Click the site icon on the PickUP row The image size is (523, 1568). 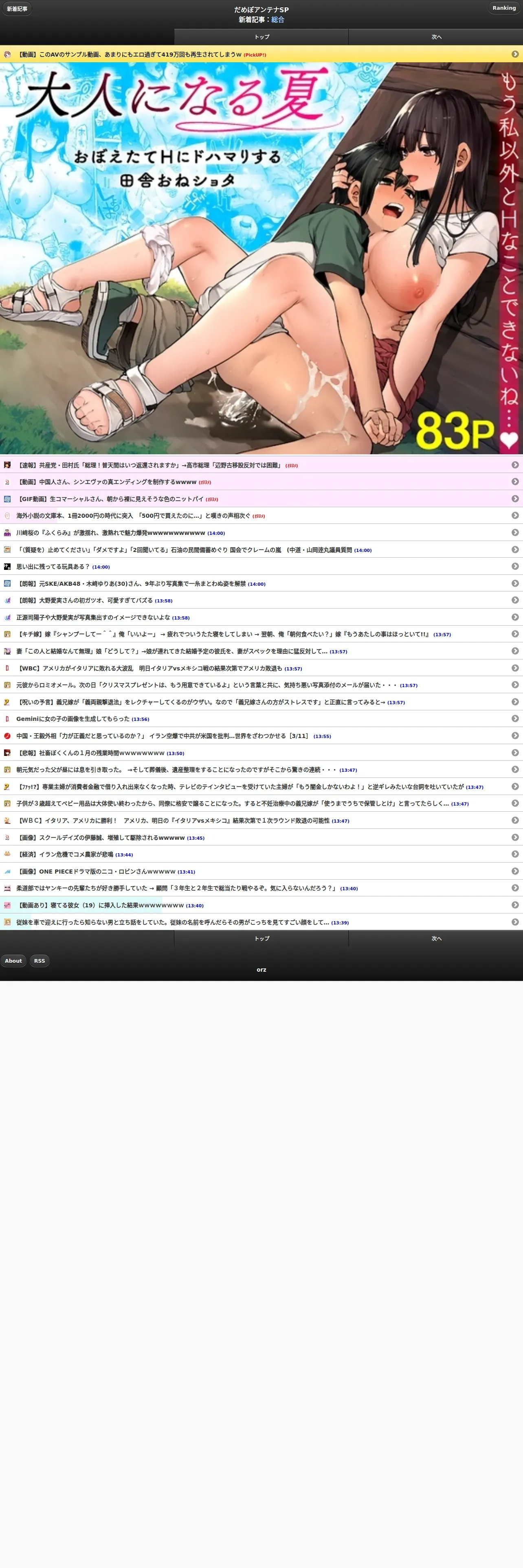click(7, 54)
